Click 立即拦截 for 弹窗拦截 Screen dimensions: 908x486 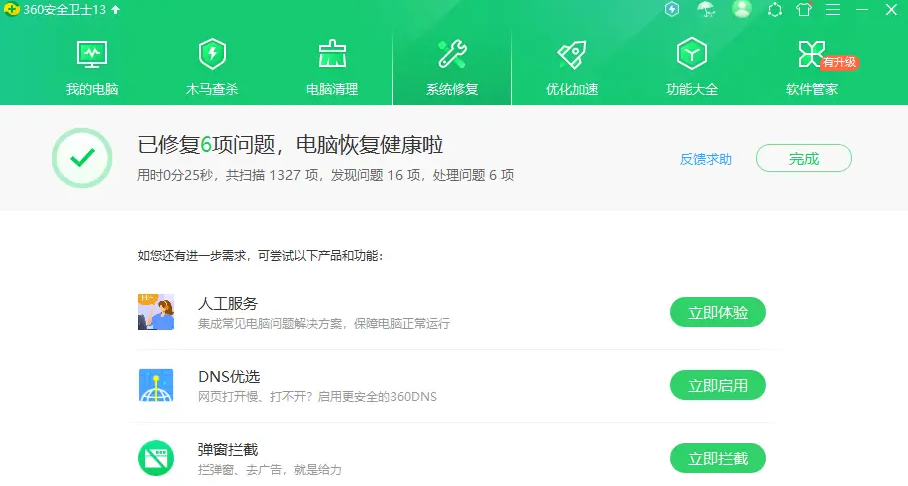click(718, 458)
